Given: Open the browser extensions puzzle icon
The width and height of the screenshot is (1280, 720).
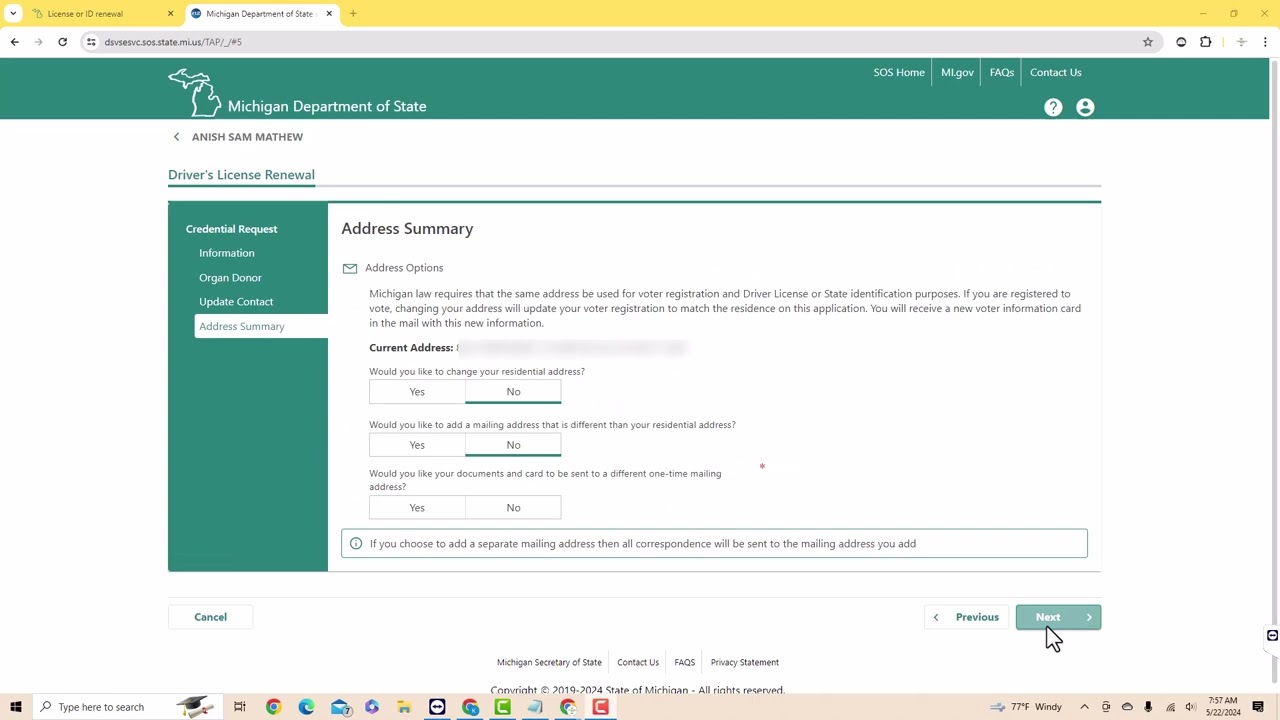Looking at the screenshot, I should point(1206,42).
